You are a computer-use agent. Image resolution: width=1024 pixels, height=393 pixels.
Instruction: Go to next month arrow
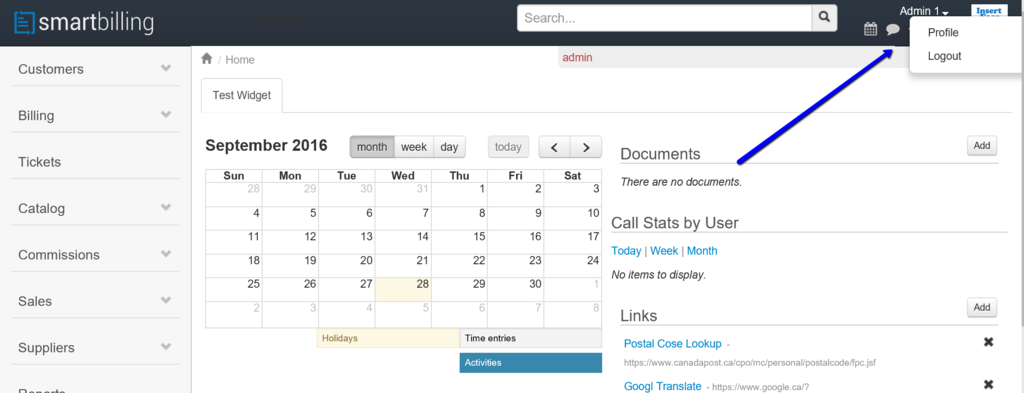pos(586,147)
